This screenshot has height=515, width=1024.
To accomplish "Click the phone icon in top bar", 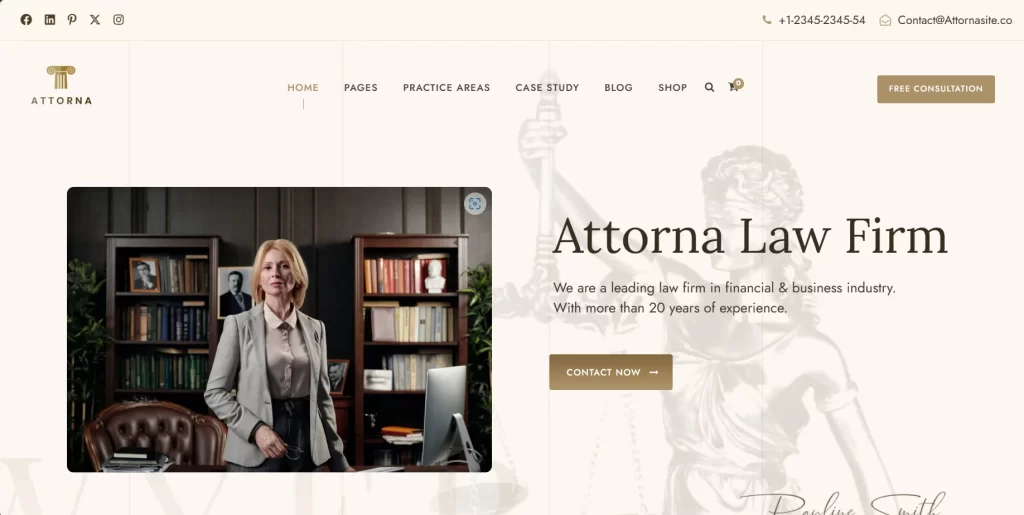I will click(x=767, y=20).
